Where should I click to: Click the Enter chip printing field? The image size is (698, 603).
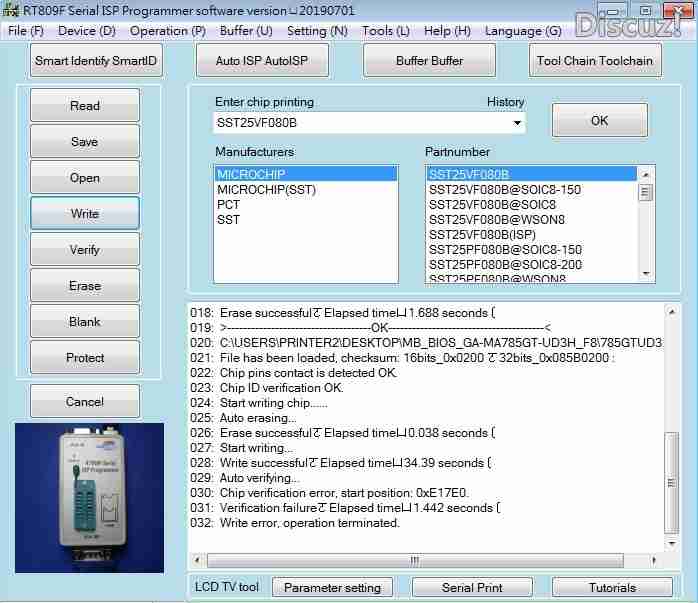pyautogui.click(x=360, y=123)
